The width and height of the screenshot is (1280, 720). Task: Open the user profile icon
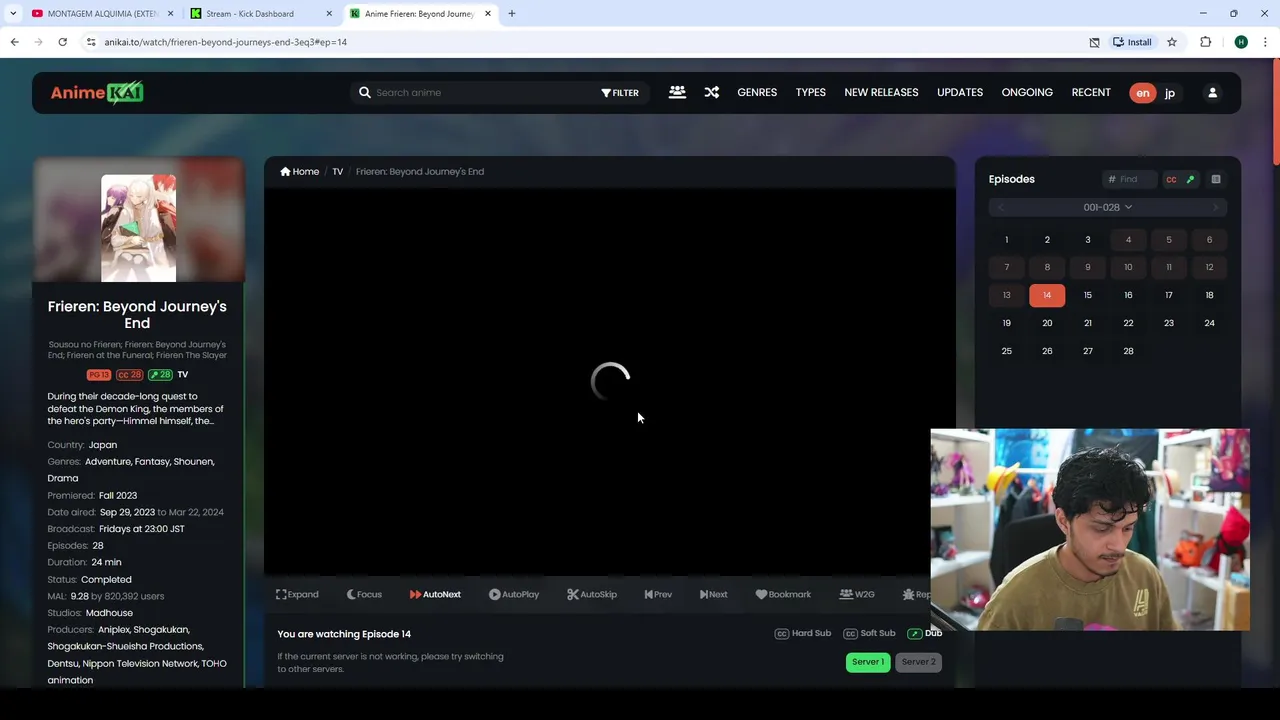[1212, 93]
